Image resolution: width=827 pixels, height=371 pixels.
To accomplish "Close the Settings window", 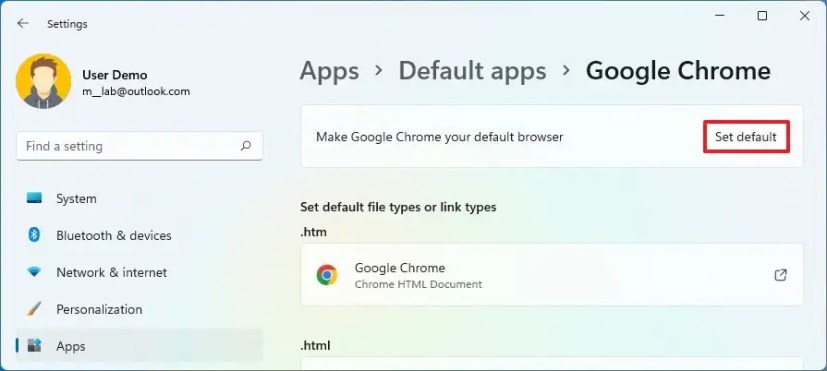I will point(804,16).
